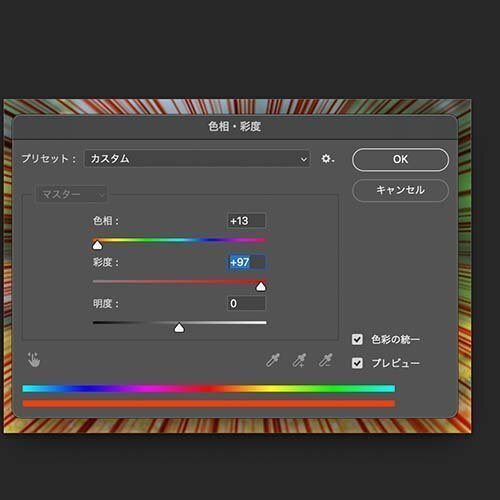Click the 色相・彩度 dialog title

(234, 127)
